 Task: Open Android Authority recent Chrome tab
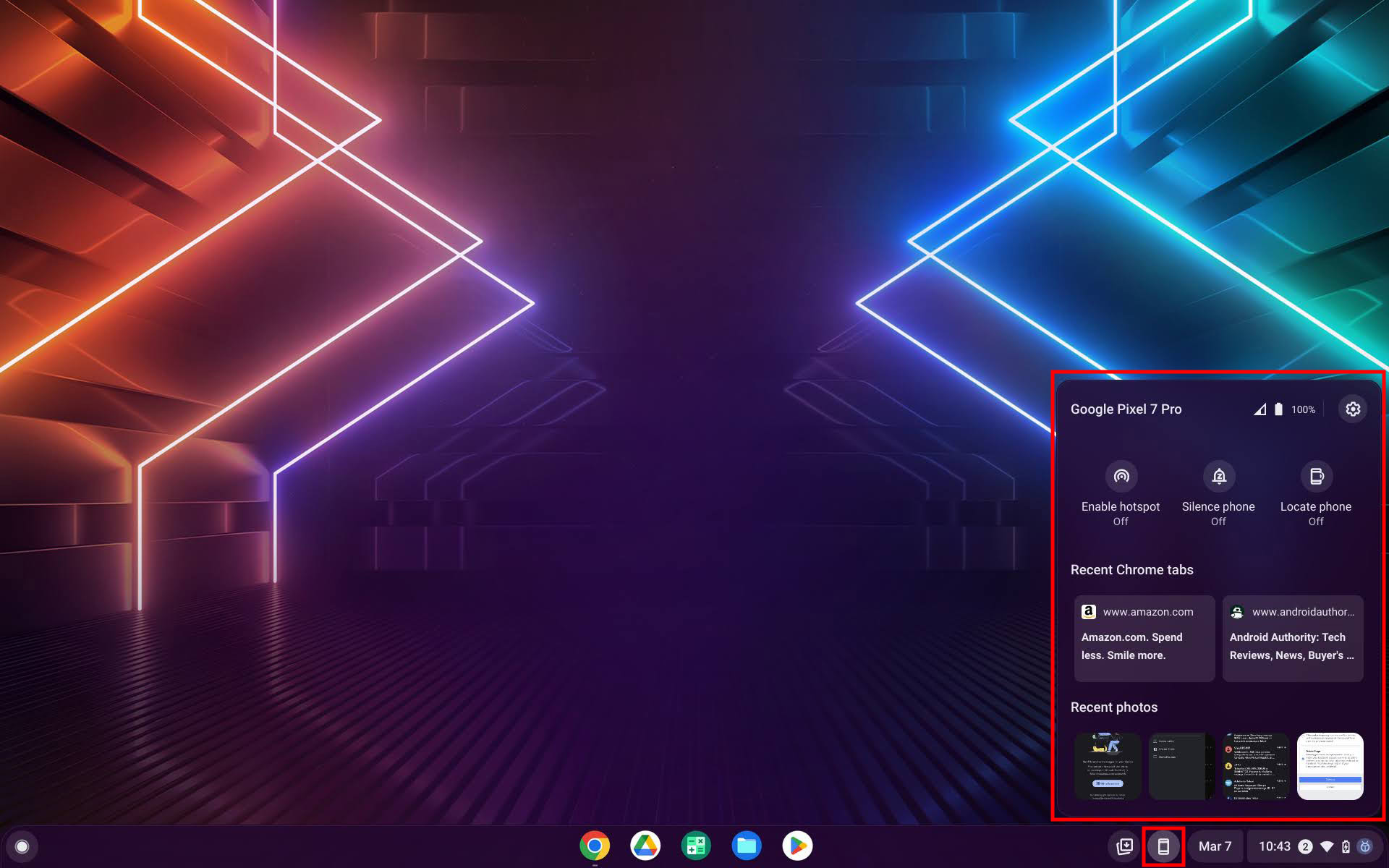1292,637
